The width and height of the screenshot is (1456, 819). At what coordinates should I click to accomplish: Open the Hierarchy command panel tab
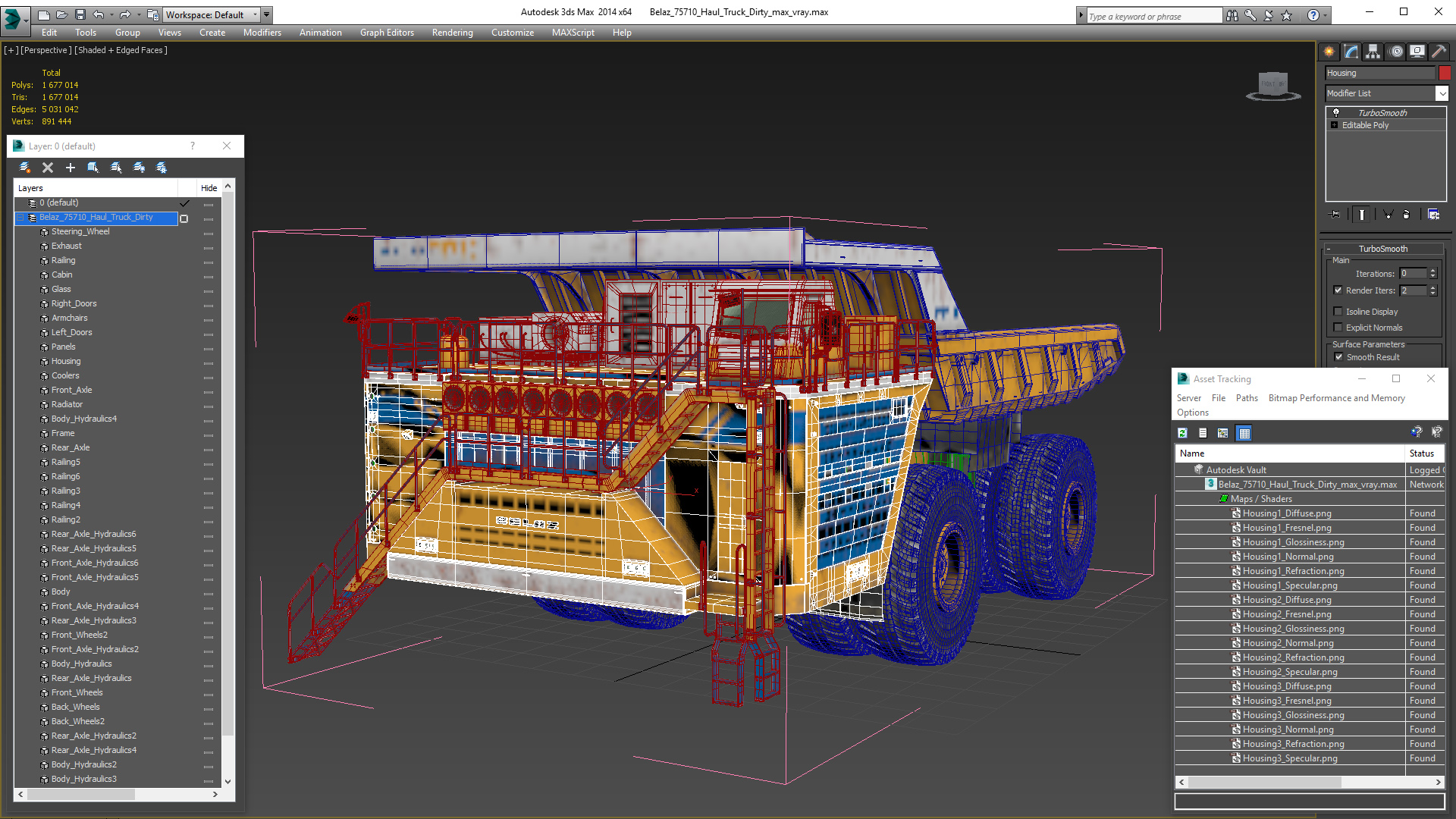[x=1373, y=52]
